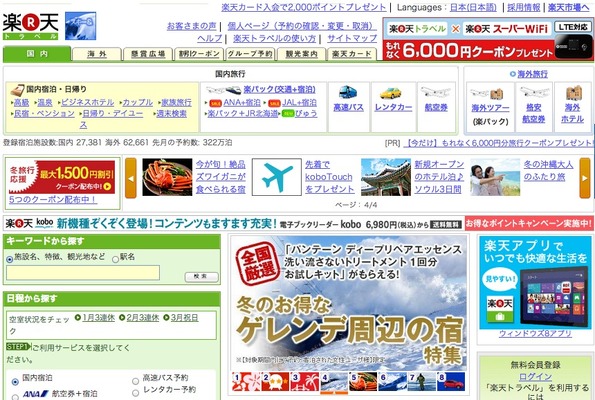The width and height of the screenshot is (595, 400).
Task: Open the 楽天カード tab
Action: 352,54
